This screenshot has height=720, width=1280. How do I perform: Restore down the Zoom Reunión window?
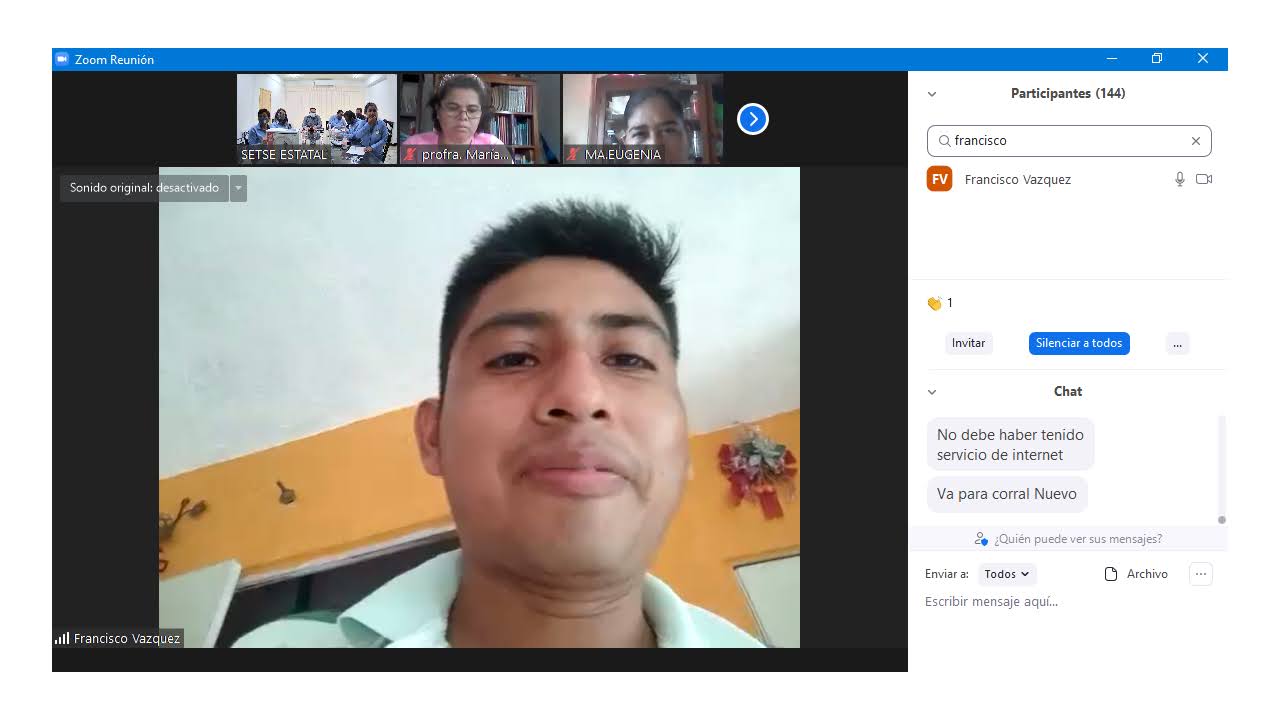pos(1157,59)
